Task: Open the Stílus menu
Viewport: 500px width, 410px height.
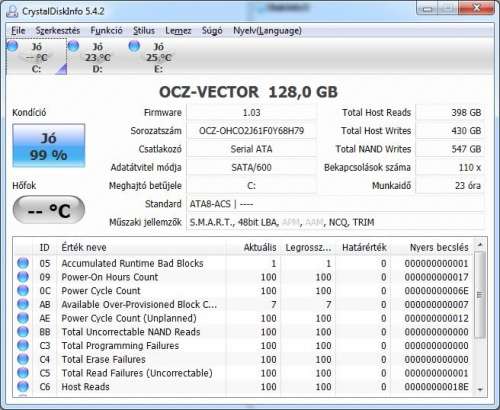Action: [144, 31]
